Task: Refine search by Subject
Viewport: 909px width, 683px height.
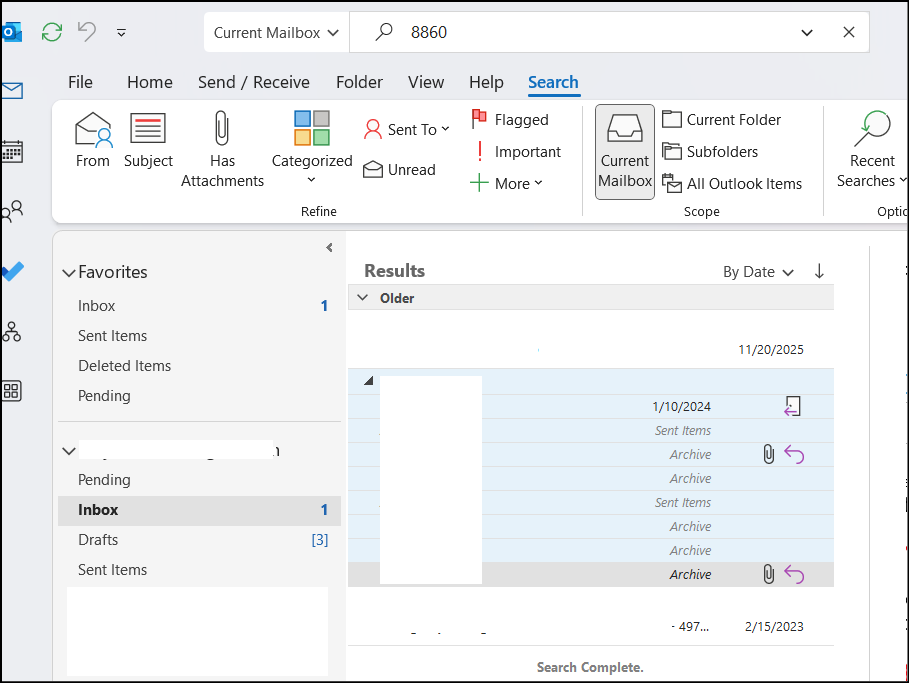Action: click(x=148, y=140)
